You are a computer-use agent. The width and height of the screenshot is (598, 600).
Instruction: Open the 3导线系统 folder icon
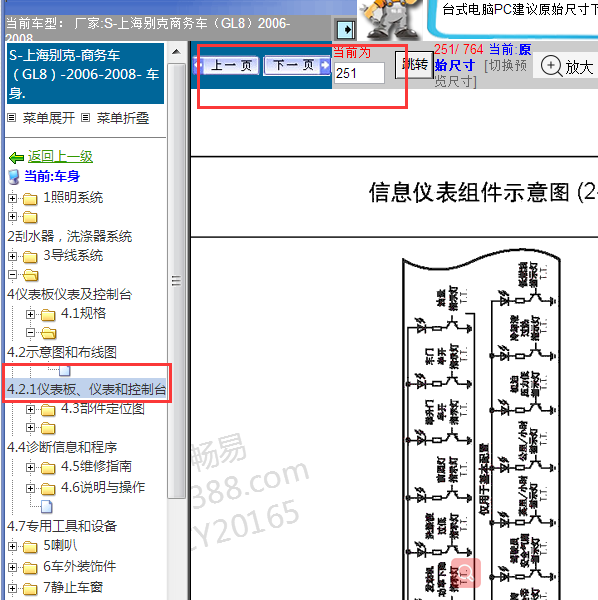[30, 257]
